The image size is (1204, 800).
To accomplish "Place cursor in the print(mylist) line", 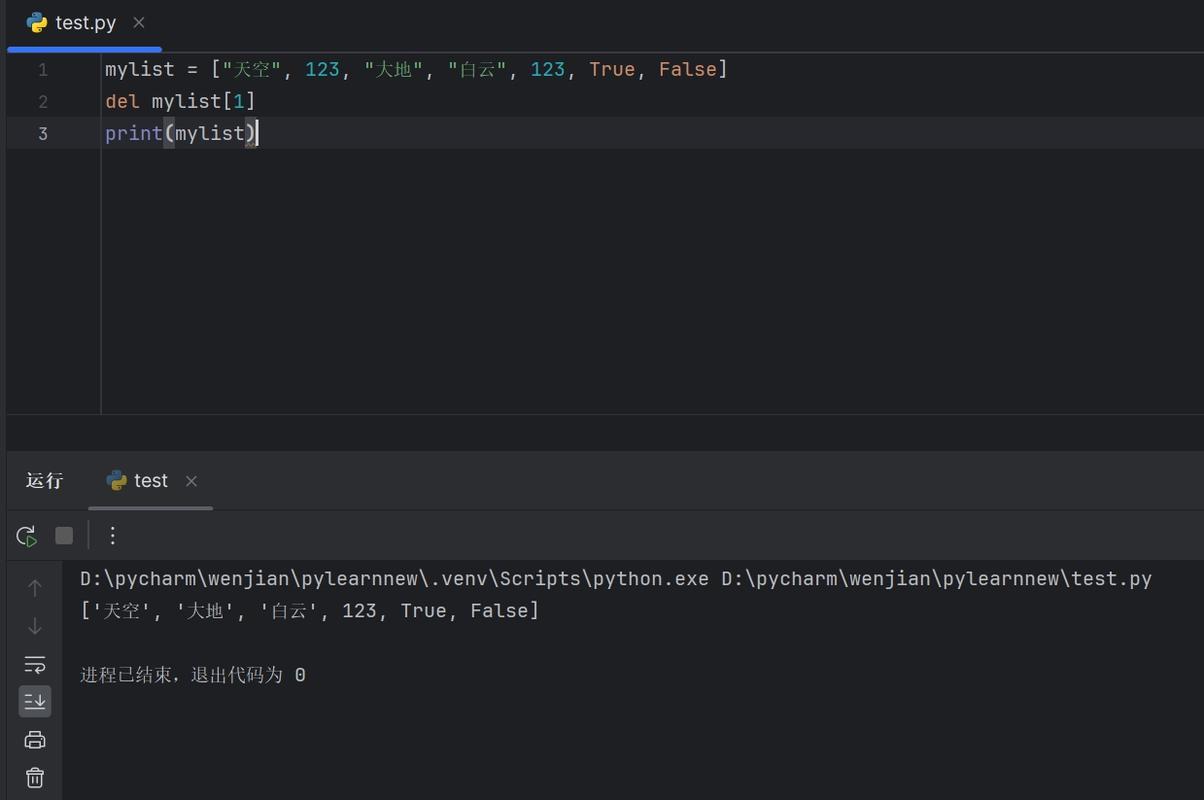I will 180,133.
